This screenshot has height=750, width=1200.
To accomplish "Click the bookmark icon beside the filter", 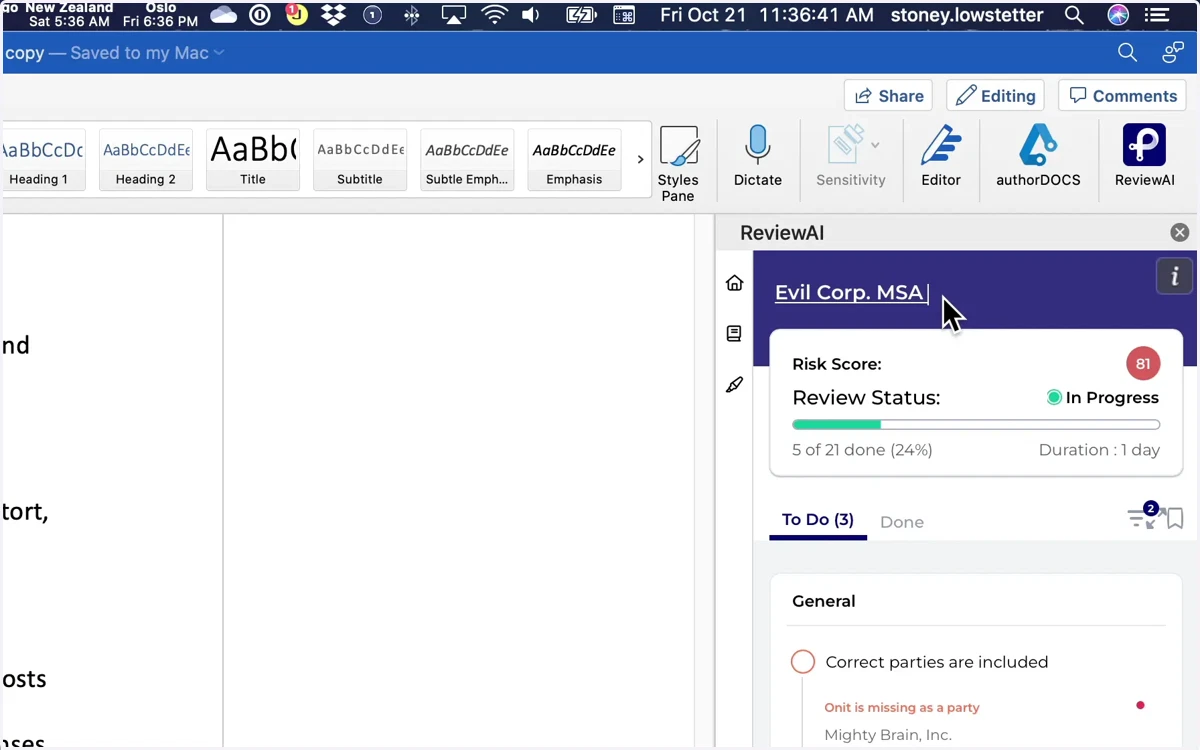I will pos(1175,518).
